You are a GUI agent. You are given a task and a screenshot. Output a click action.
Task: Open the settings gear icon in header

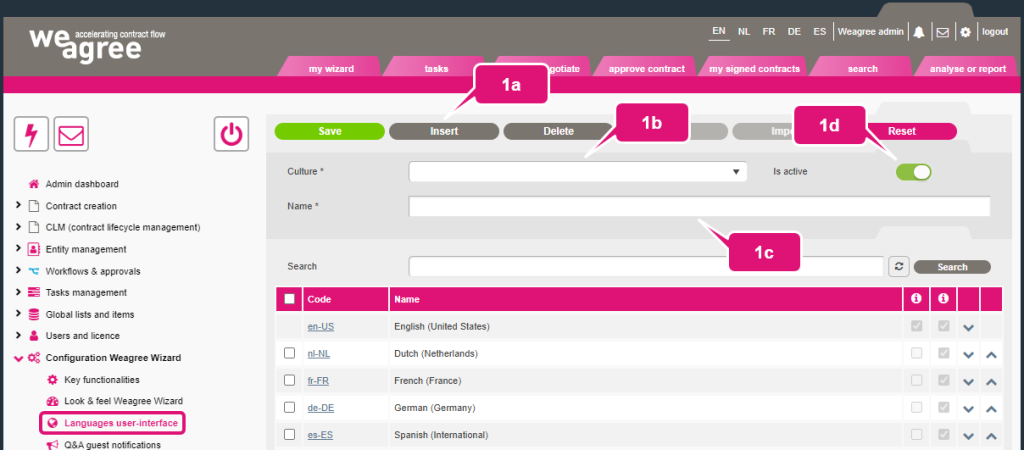click(x=965, y=32)
